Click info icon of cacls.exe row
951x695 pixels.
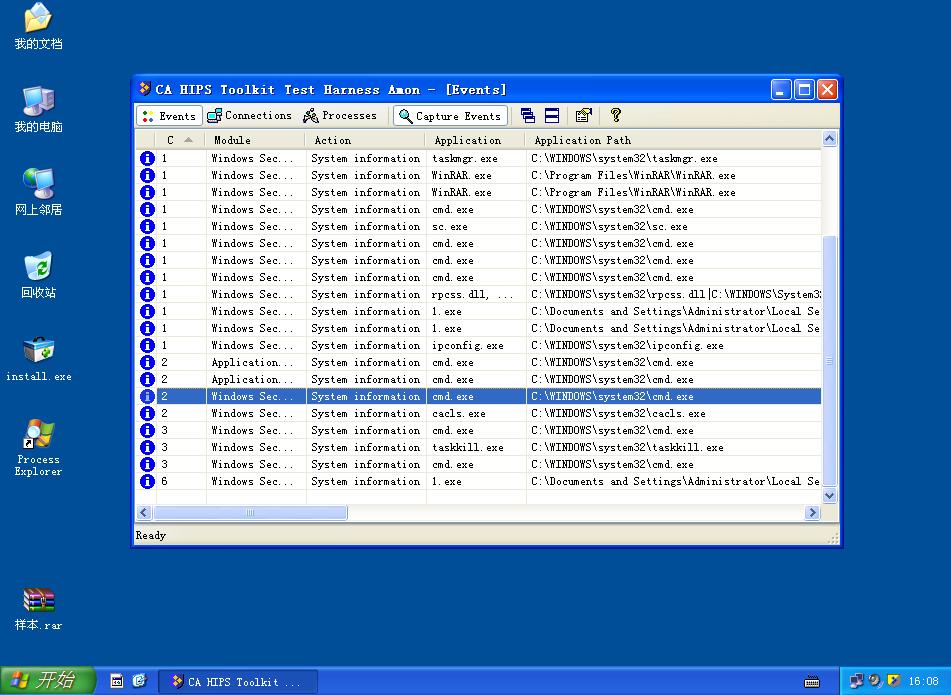pos(147,413)
